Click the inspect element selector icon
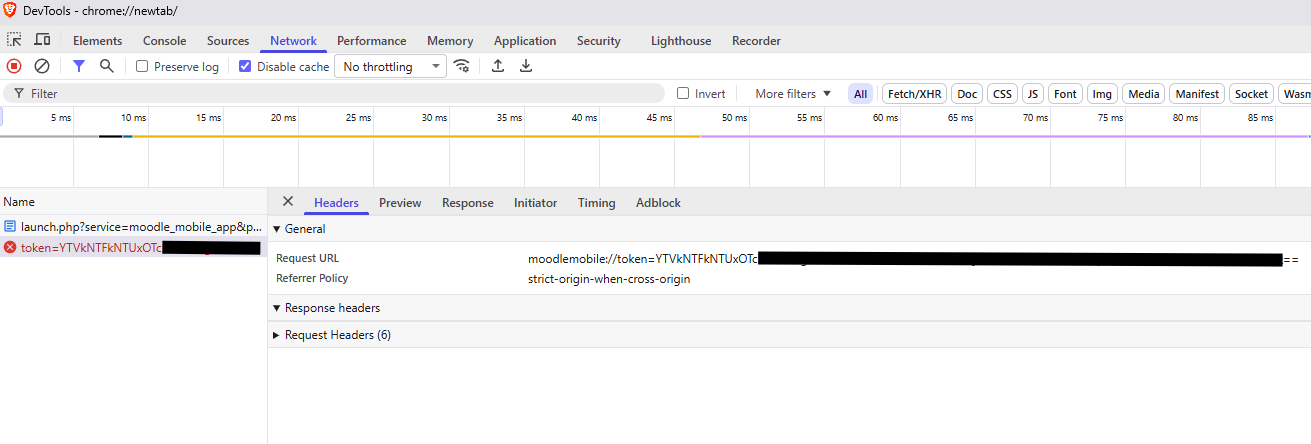 tap(14, 40)
